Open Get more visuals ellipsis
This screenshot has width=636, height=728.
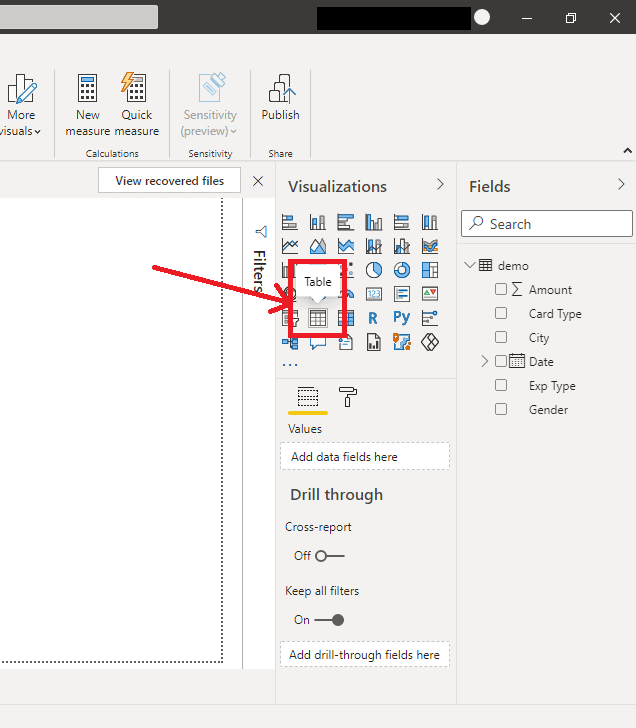click(290, 365)
